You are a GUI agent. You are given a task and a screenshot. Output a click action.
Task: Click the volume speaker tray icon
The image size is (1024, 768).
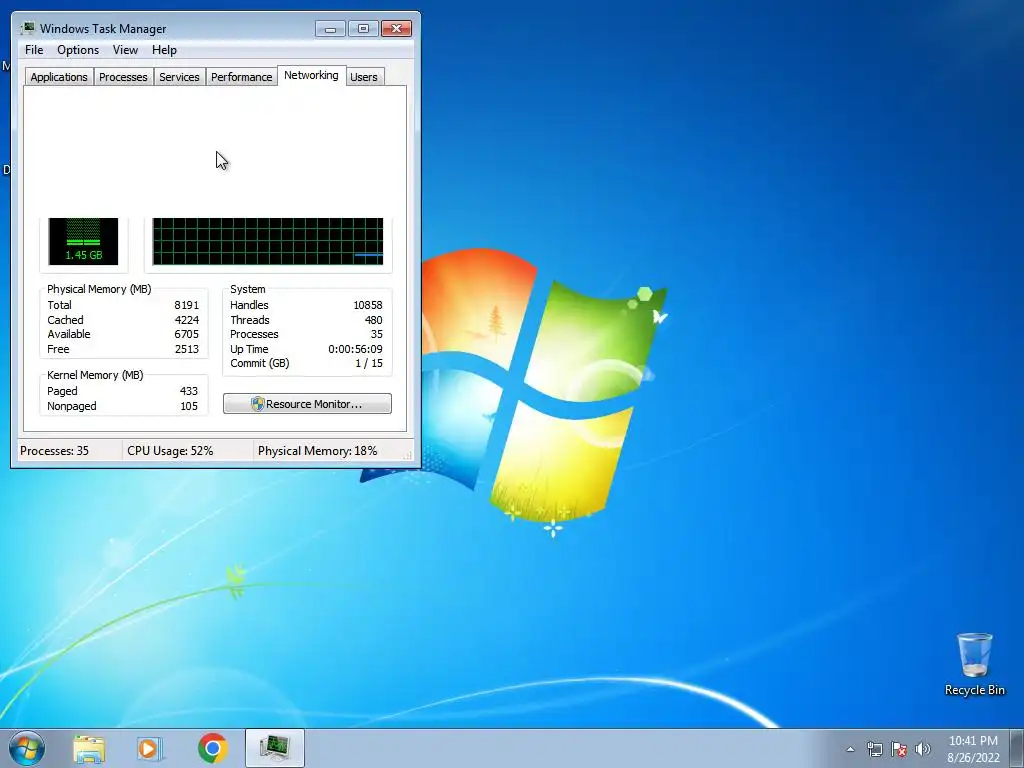(923, 749)
